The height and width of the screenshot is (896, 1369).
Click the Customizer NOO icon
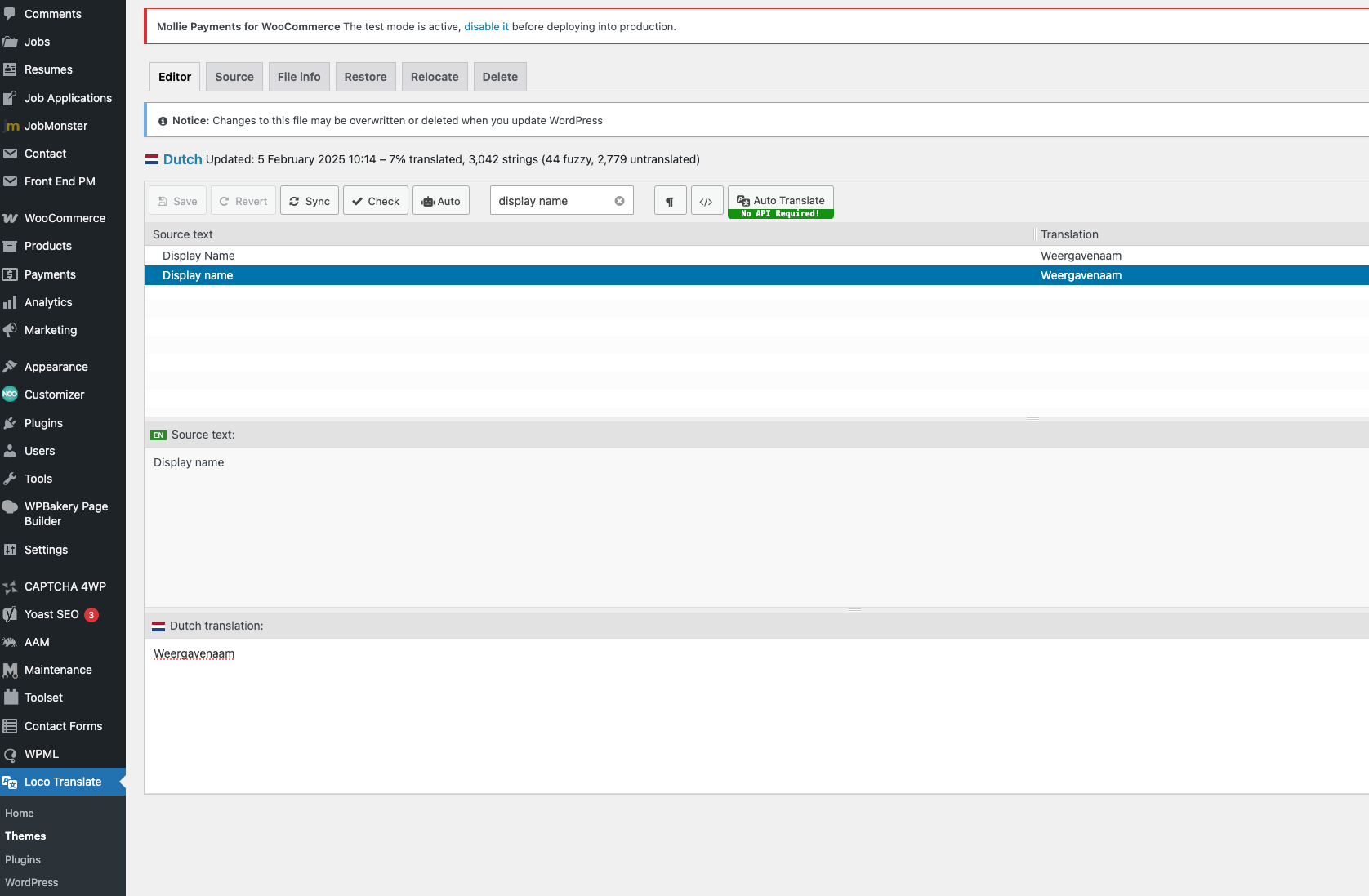click(10, 395)
